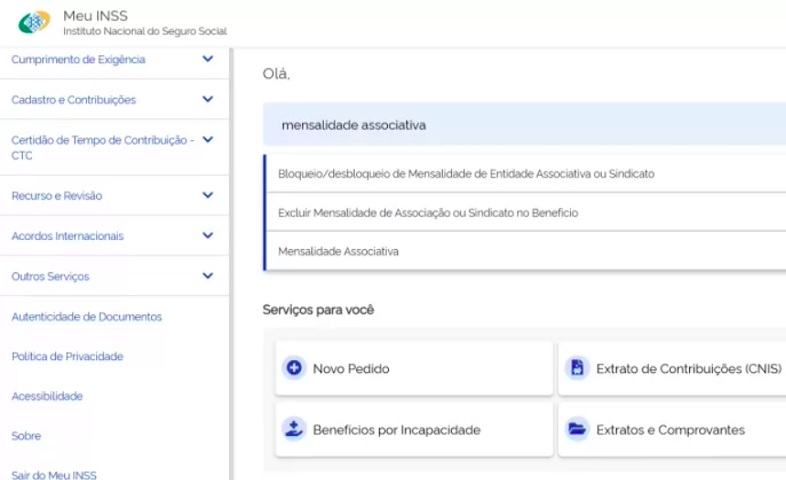Image resolution: width=786 pixels, height=480 pixels.
Task: Expand the Outros Serviços chevron
Action: click(x=208, y=276)
